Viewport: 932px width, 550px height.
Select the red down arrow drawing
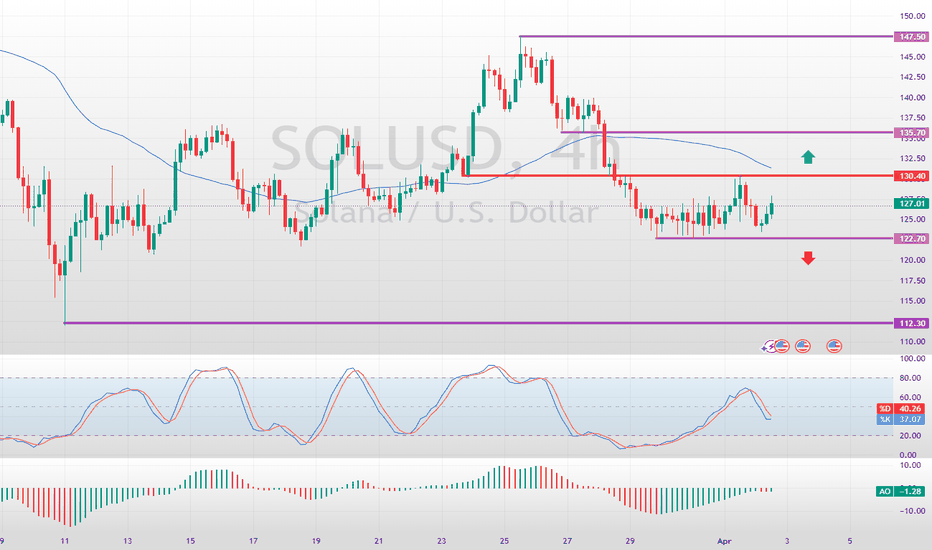808,257
